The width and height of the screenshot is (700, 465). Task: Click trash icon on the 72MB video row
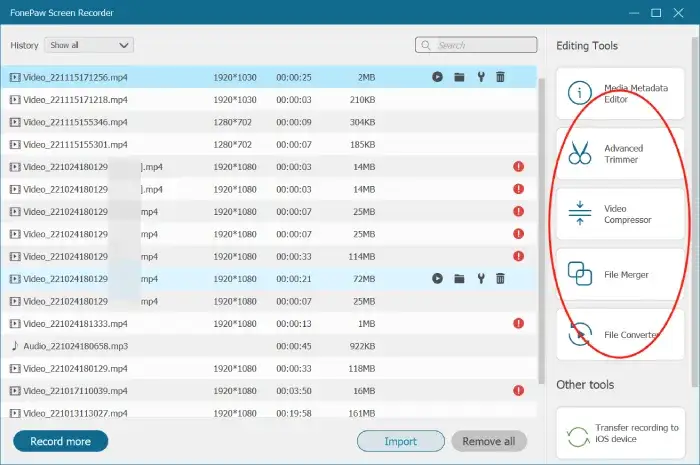coord(500,279)
